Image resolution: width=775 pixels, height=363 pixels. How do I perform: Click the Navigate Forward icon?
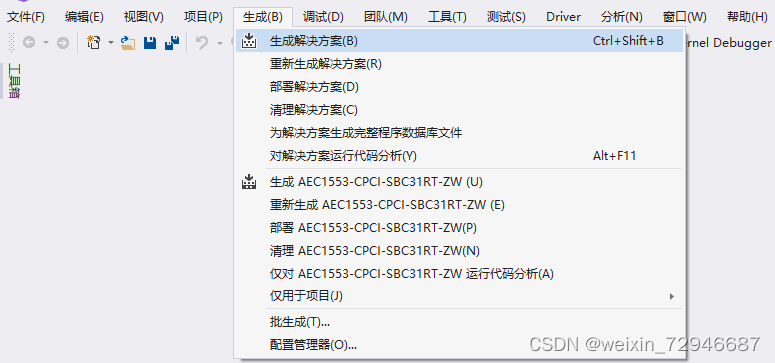coord(63,43)
